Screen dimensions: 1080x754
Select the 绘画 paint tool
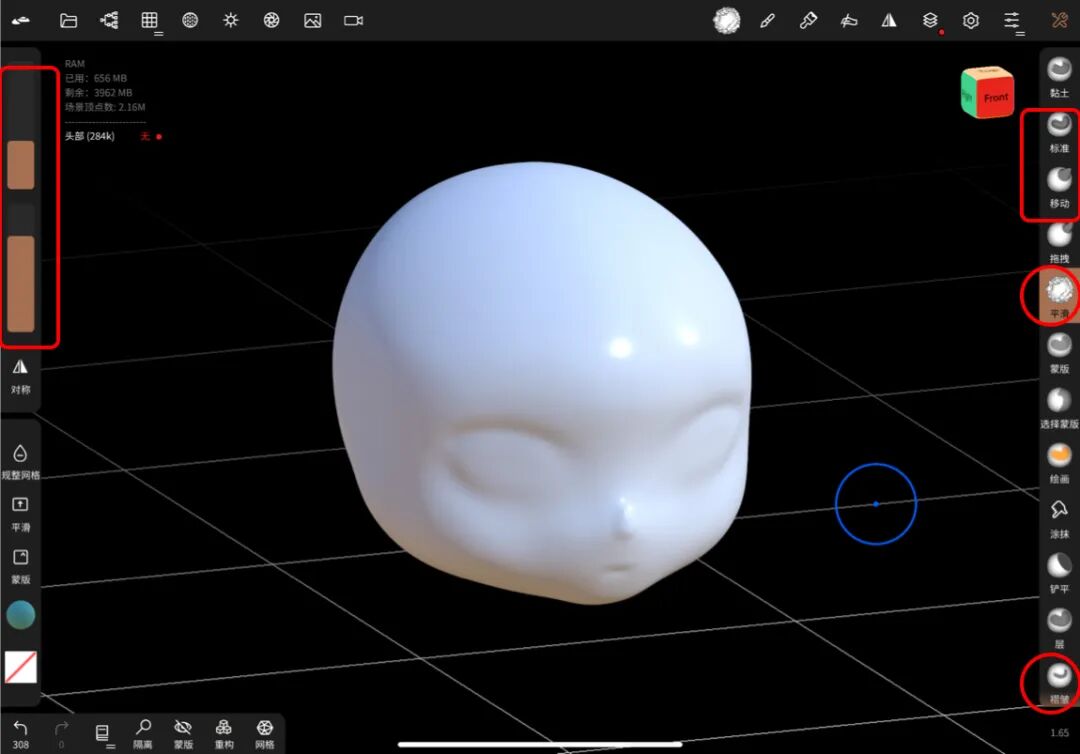tap(1059, 463)
